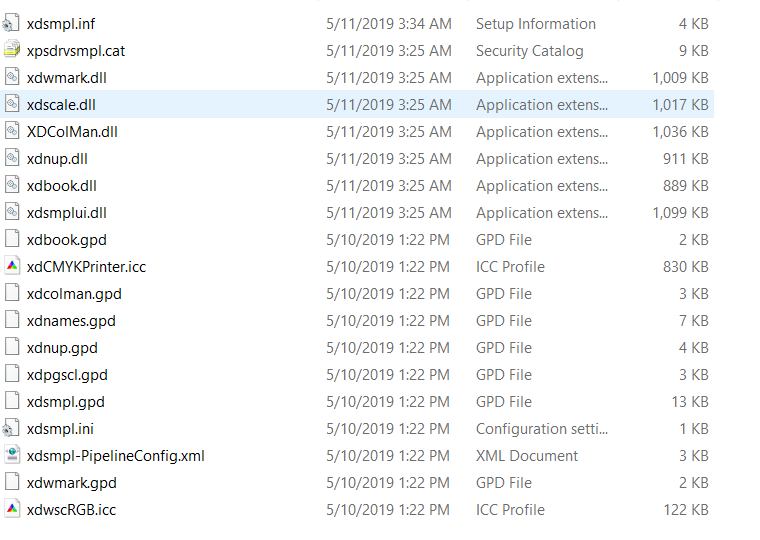The image size is (760, 540).
Task: Select the file named xdnup.dll
Action: [x=57, y=159]
